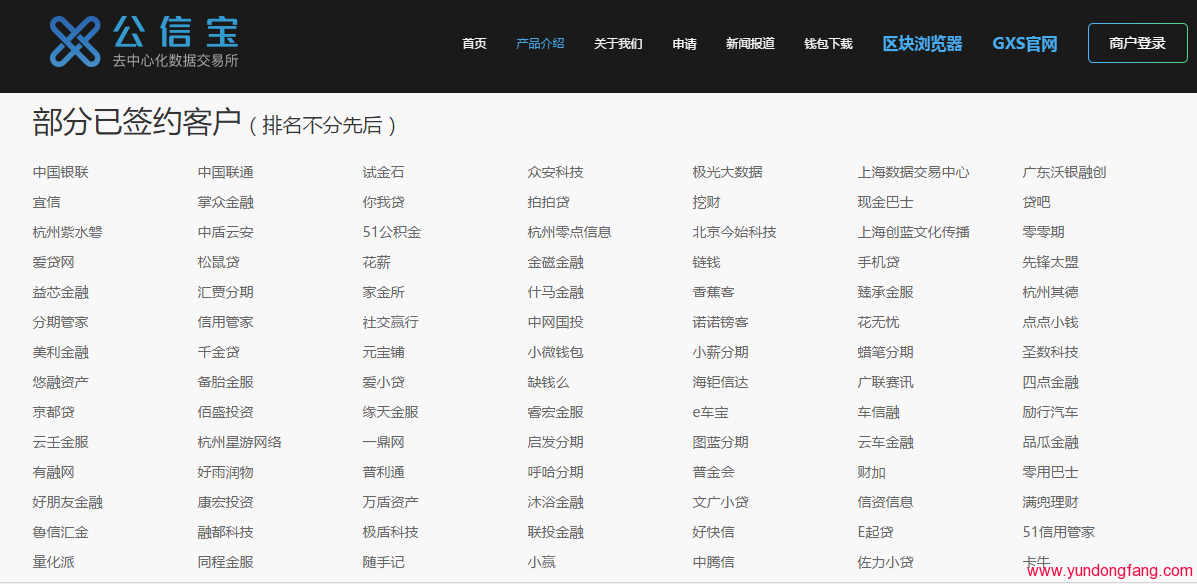This screenshot has width=1197, height=584.
Task: Select 产品介绍 in the navigation menu
Action: click(x=540, y=43)
